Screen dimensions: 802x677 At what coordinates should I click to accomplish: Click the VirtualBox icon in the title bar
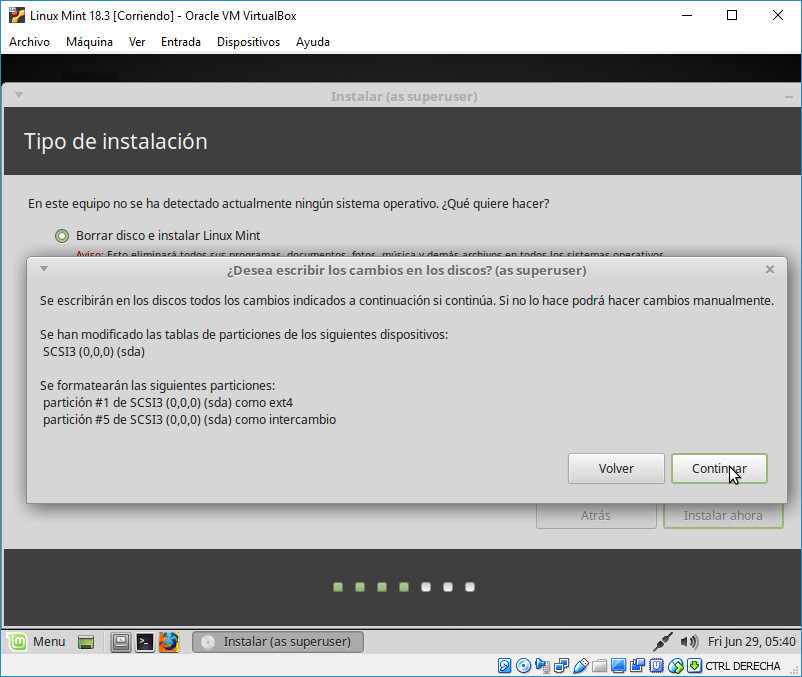16,15
